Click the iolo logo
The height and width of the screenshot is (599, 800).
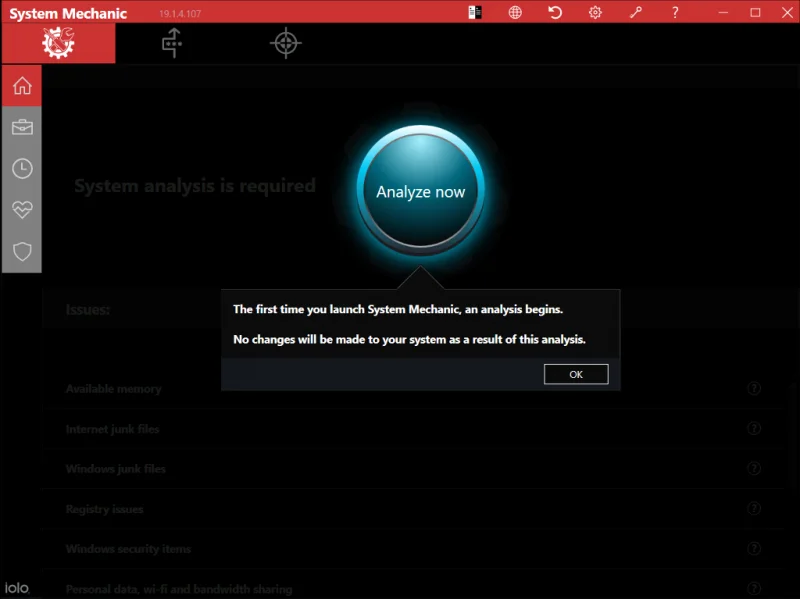[x=17, y=588]
